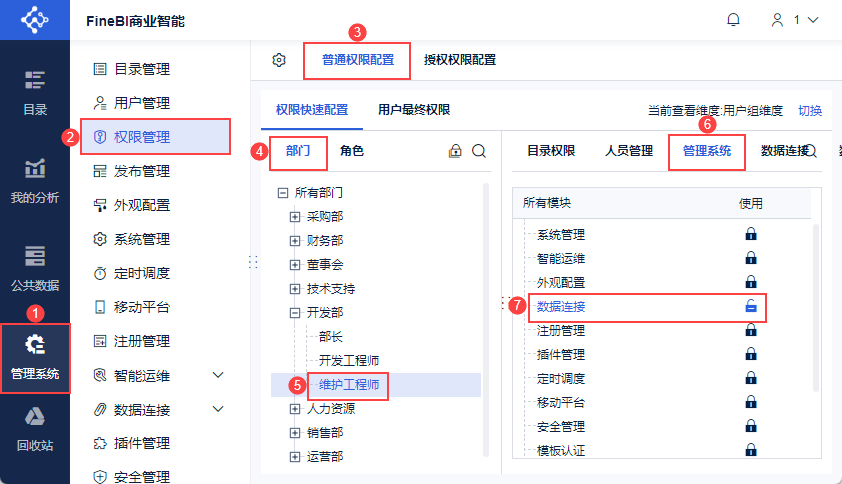This screenshot has width=842, height=484.
Task: Expand the 采购部 department node
Action: click(x=295, y=216)
